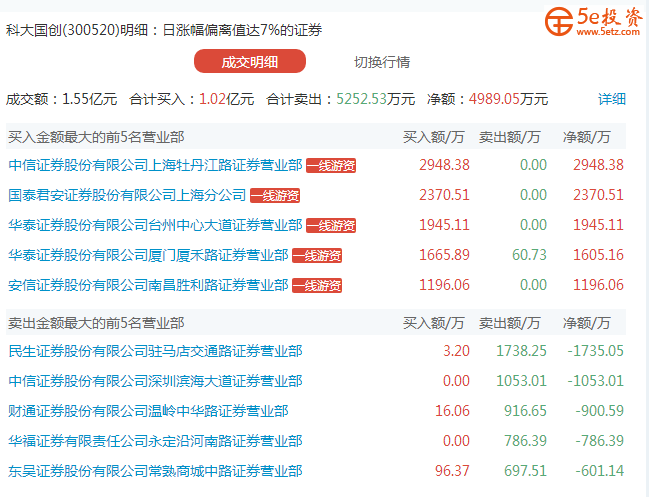Click 净额 4989.05万元 value
Screen dimensions: 649x497
pyautogui.click(x=508, y=99)
